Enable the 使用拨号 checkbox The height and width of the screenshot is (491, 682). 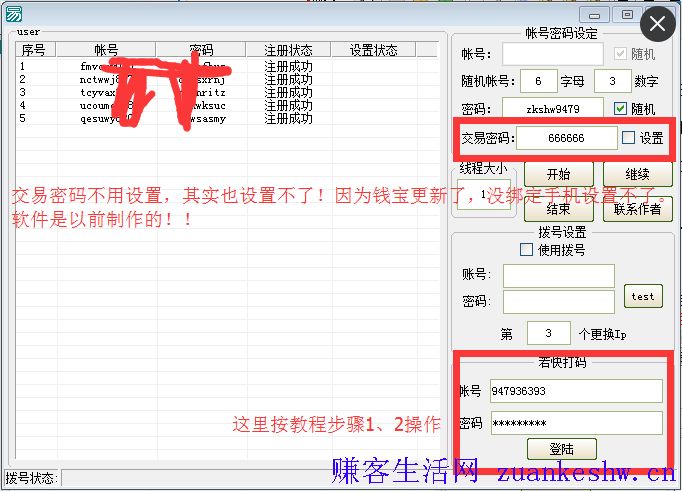pyautogui.click(x=526, y=250)
